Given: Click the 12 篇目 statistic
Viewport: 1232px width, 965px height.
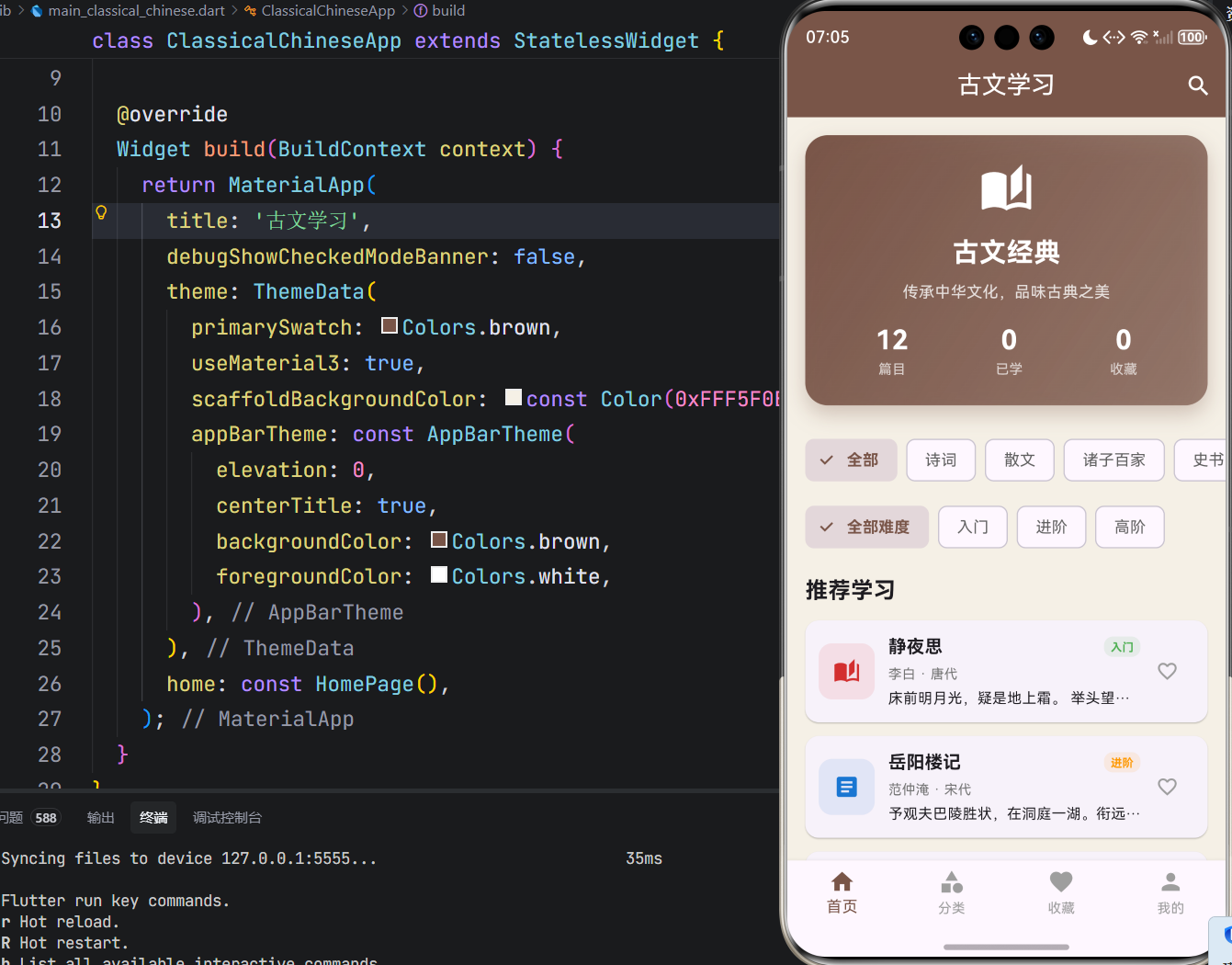Looking at the screenshot, I should [x=892, y=351].
